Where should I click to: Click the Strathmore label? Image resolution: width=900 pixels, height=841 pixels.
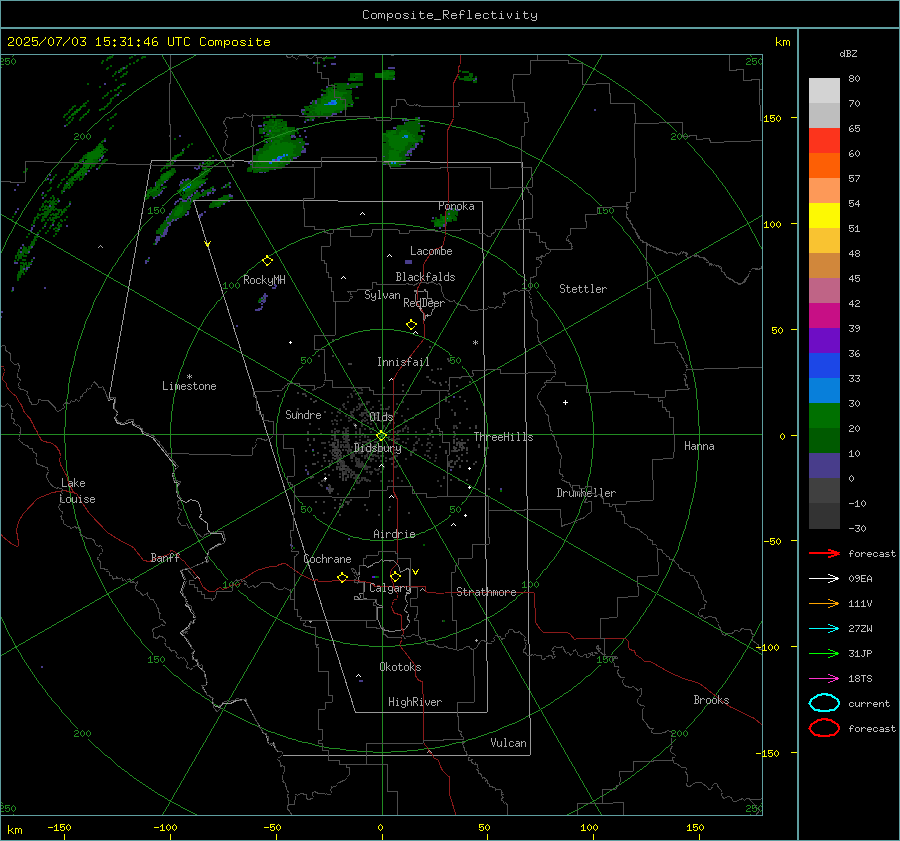pos(486,592)
